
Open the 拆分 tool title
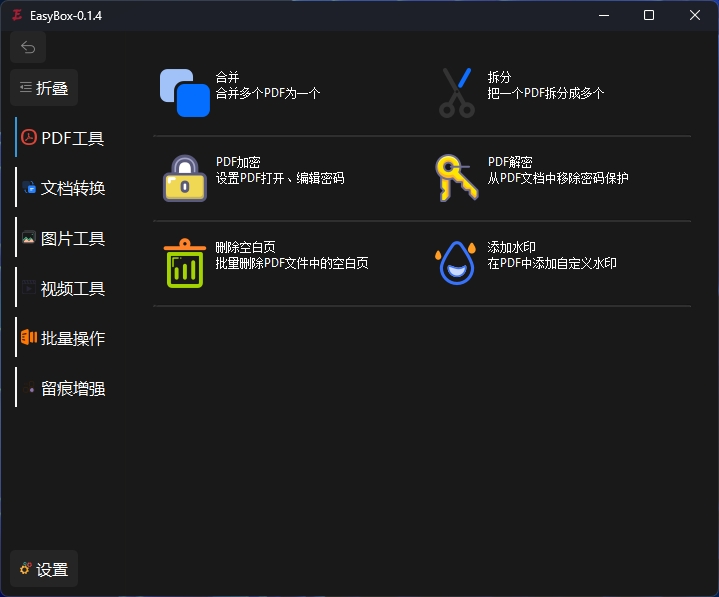coord(499,77)
